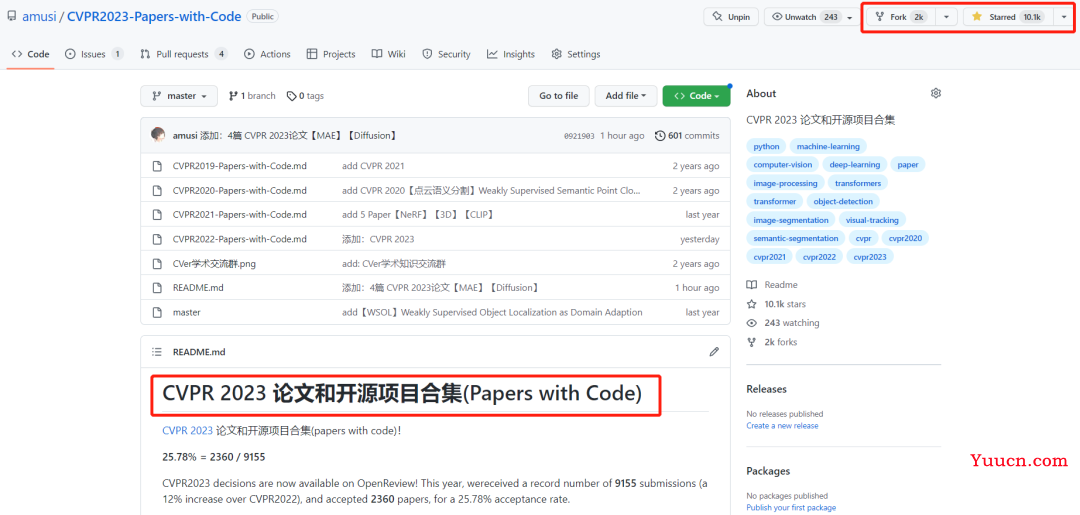The height and width of the screenshot is (515, 1080).
Task: Open commit message 'add CVPR 2021'
Action: [x=373, y=166]
